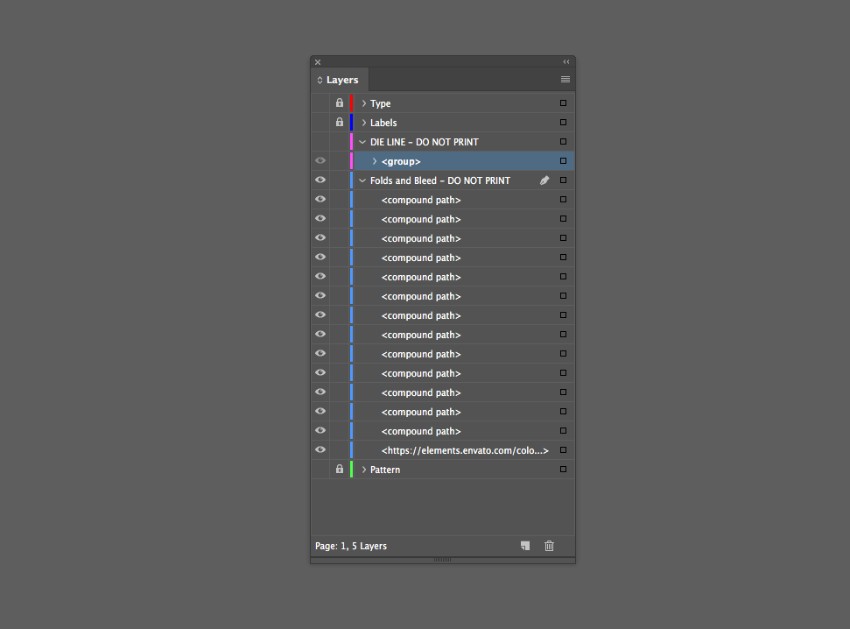850x629 pixels.
Task: Select the elements.envato.com link item
Action: 464,451
